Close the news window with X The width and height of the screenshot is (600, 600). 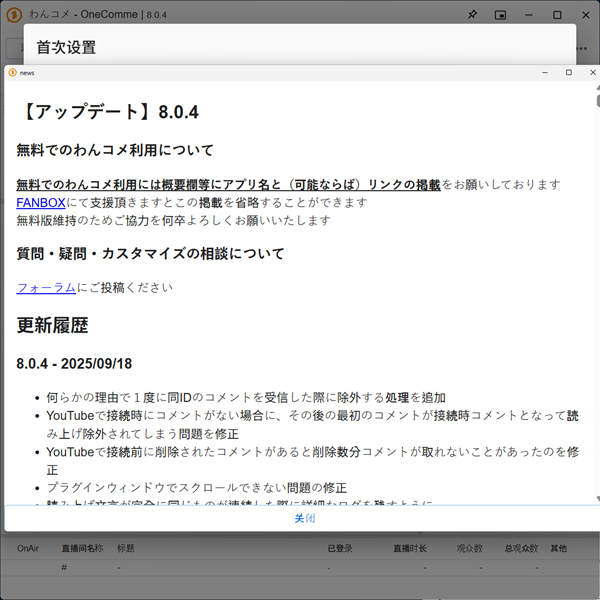click(x=589, y=73)
